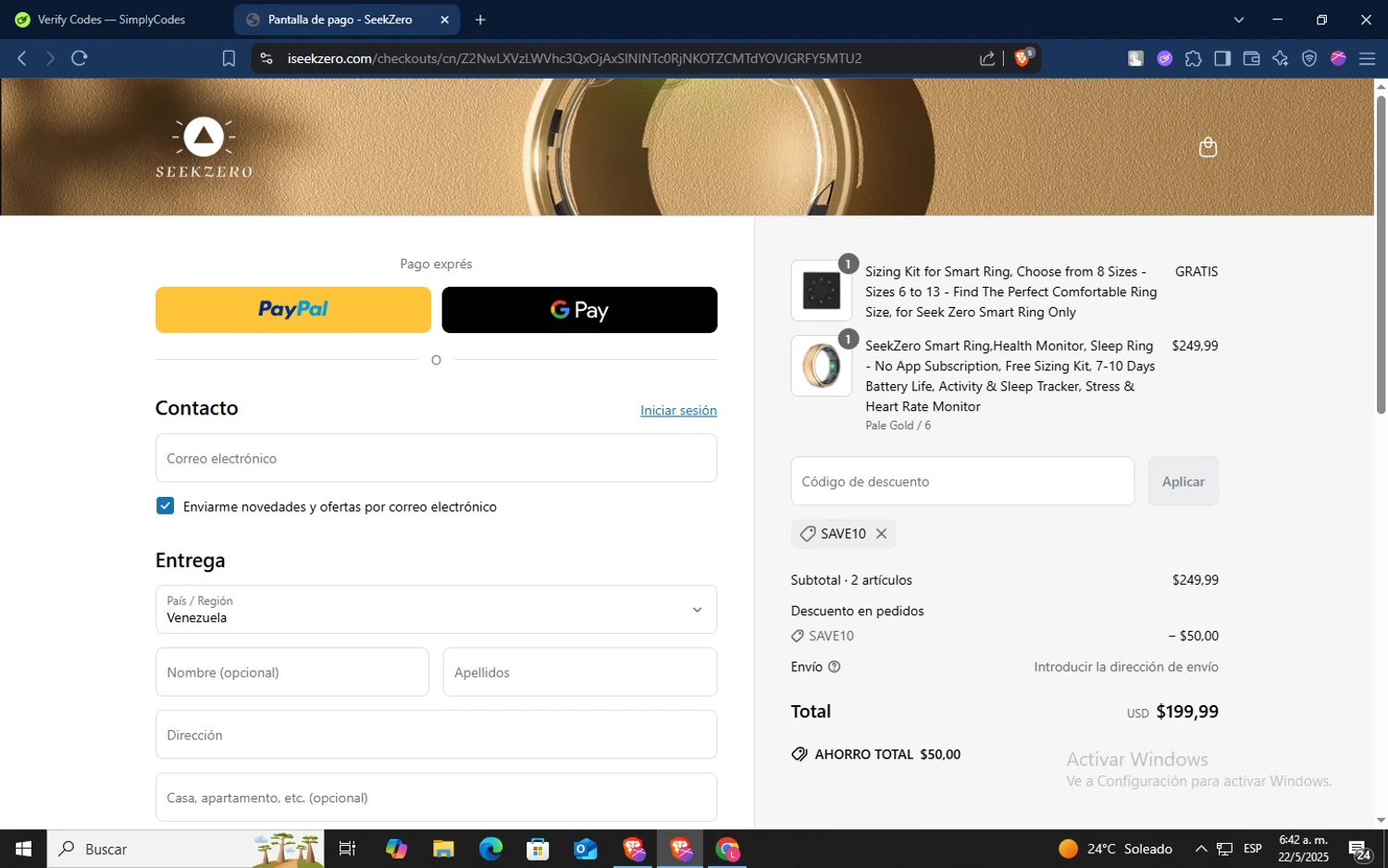Click the Pale Gold / 6 variant text
This screenshot has width=1388, height=868.
(898, 426)
